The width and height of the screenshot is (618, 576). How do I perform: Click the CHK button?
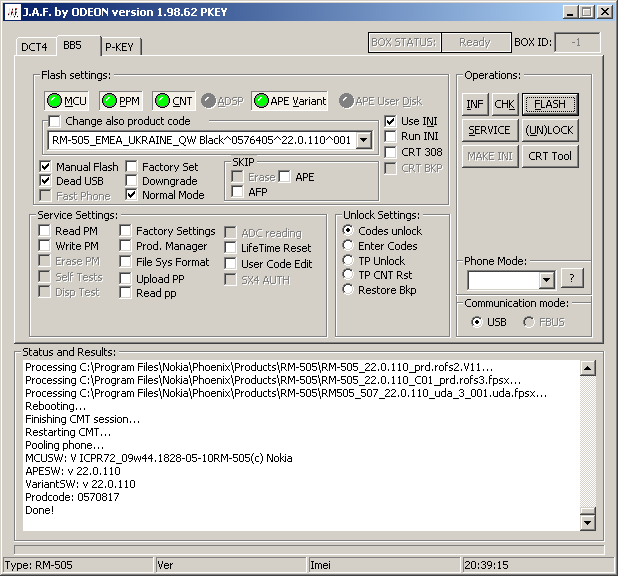504,104
